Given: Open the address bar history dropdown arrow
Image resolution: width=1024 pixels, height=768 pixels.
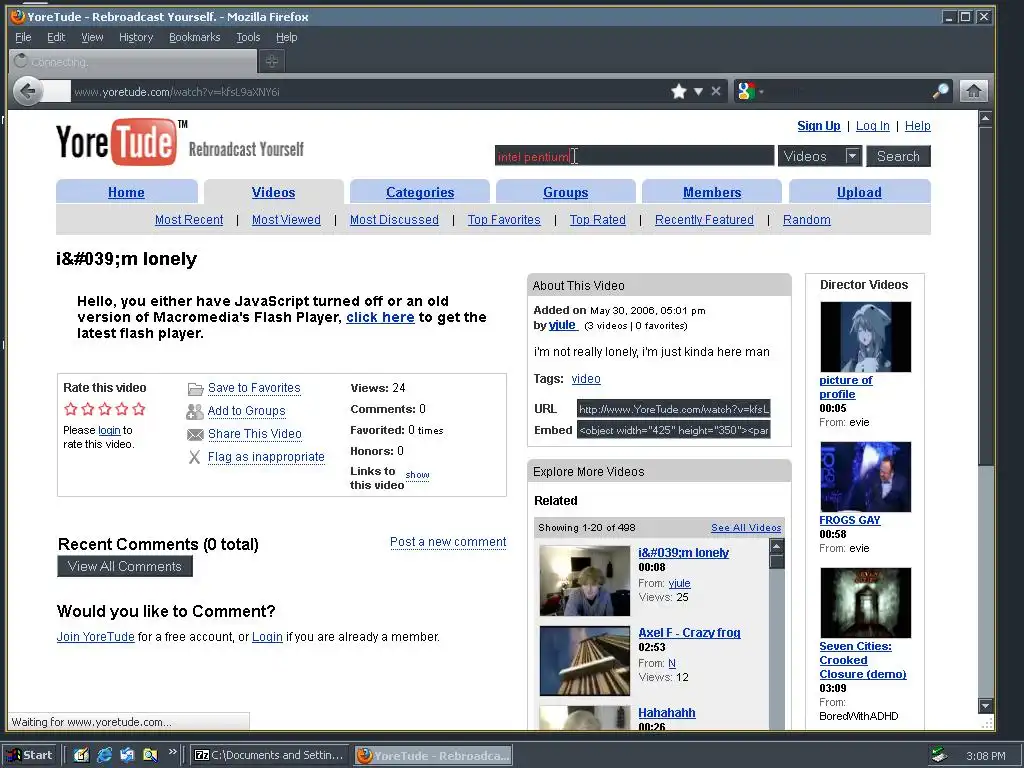Looking at the screenshot, I should [x=698, y=91].
